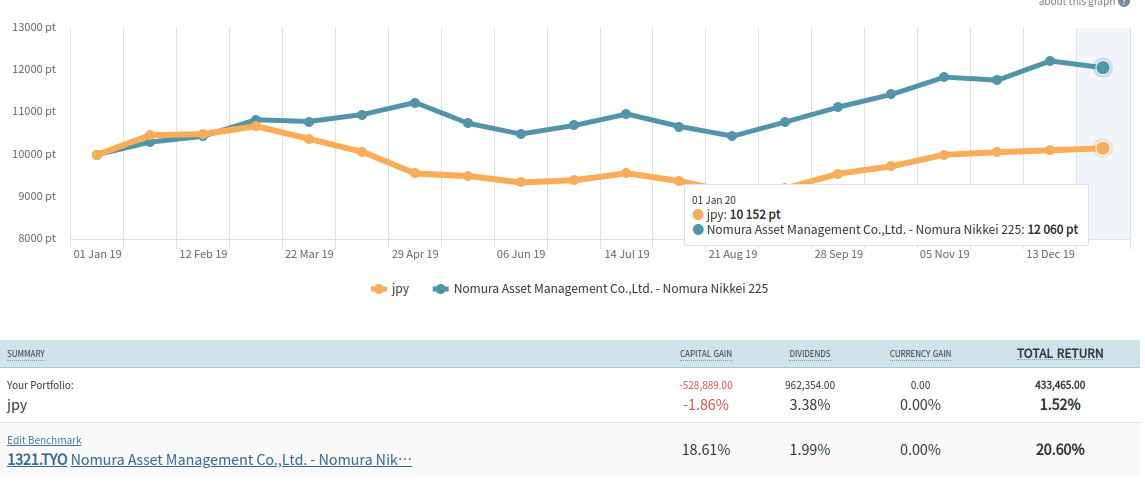This screenshot has height=483, width=1145.
Task: Click the highlighted teal point at 01 Jan 20
Action: click(x=1102, y=68)
